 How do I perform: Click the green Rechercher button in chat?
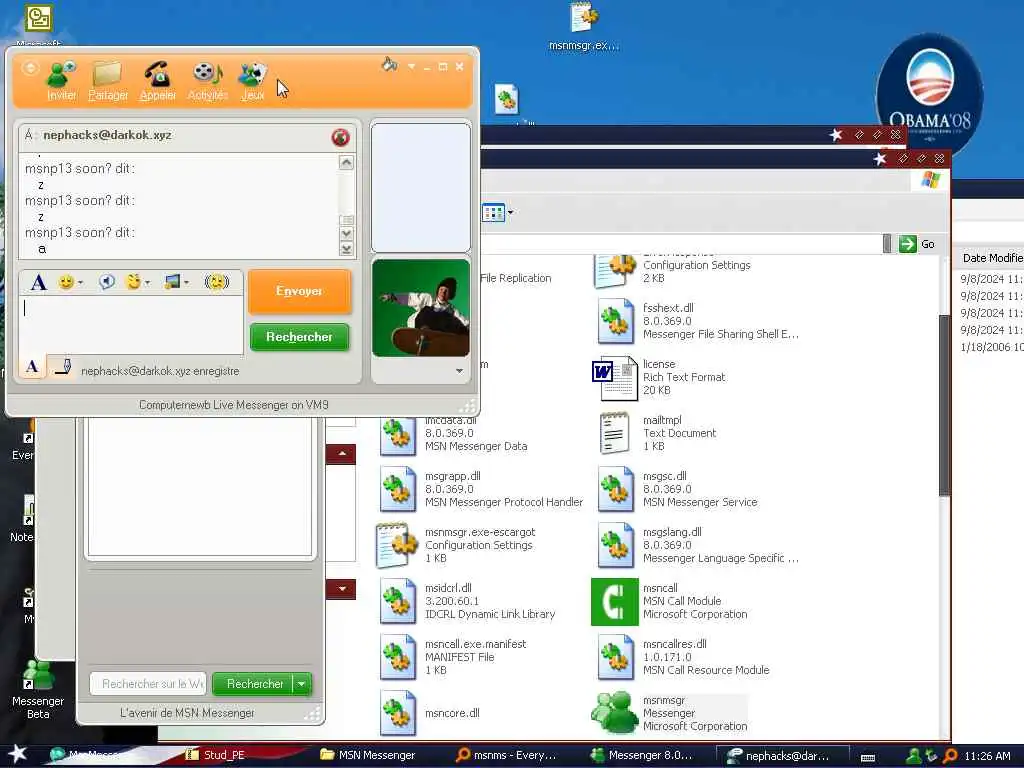click(299, 337)
